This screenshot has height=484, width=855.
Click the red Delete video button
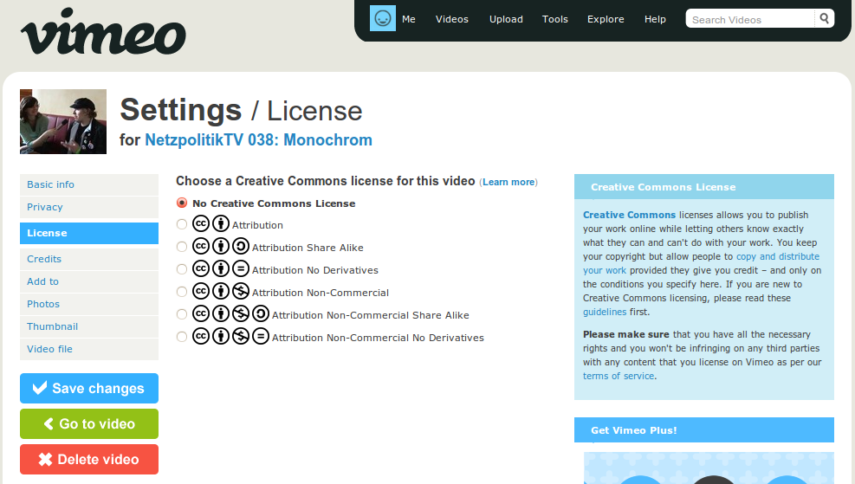point(89,460)
